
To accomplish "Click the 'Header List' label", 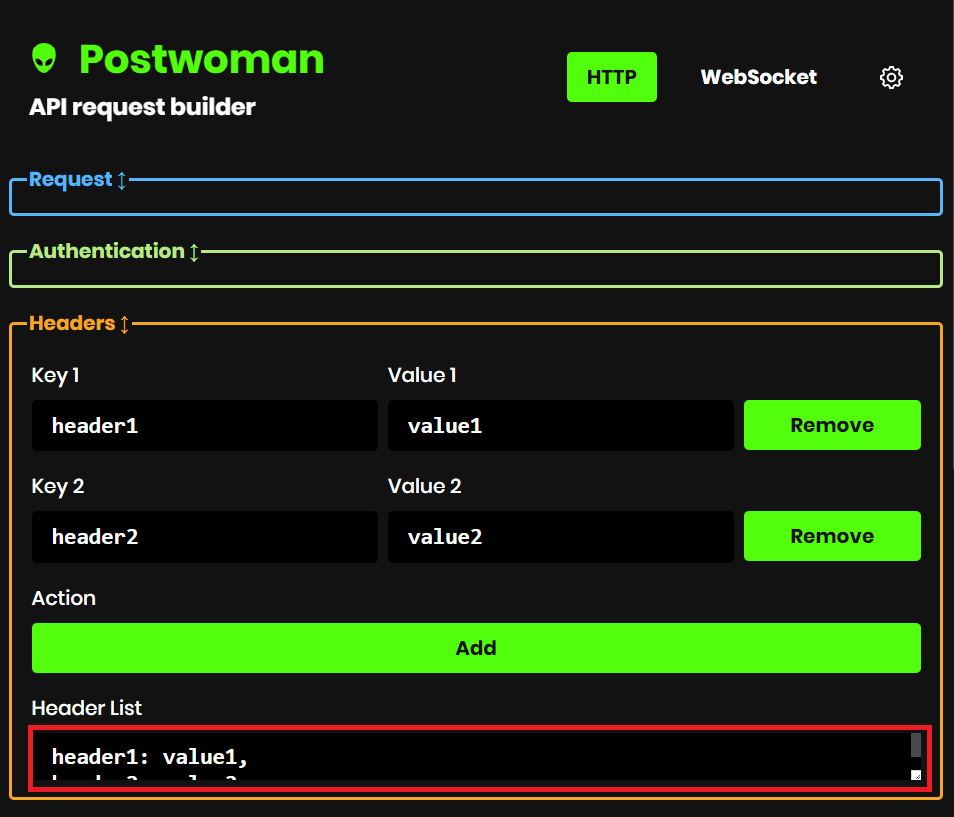I will pos(86,707).
